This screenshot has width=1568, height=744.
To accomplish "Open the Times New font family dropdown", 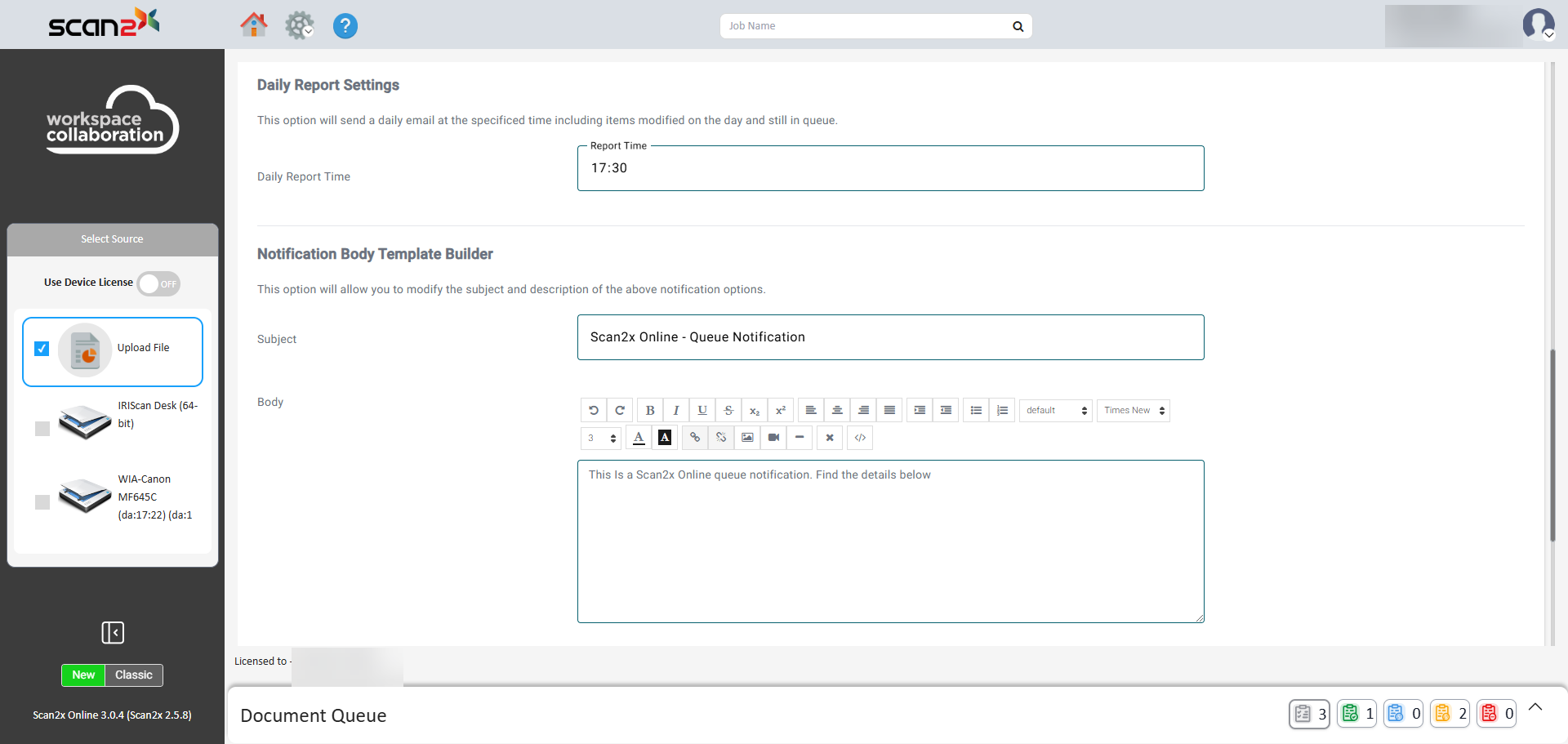I will tap(1134, 410).
